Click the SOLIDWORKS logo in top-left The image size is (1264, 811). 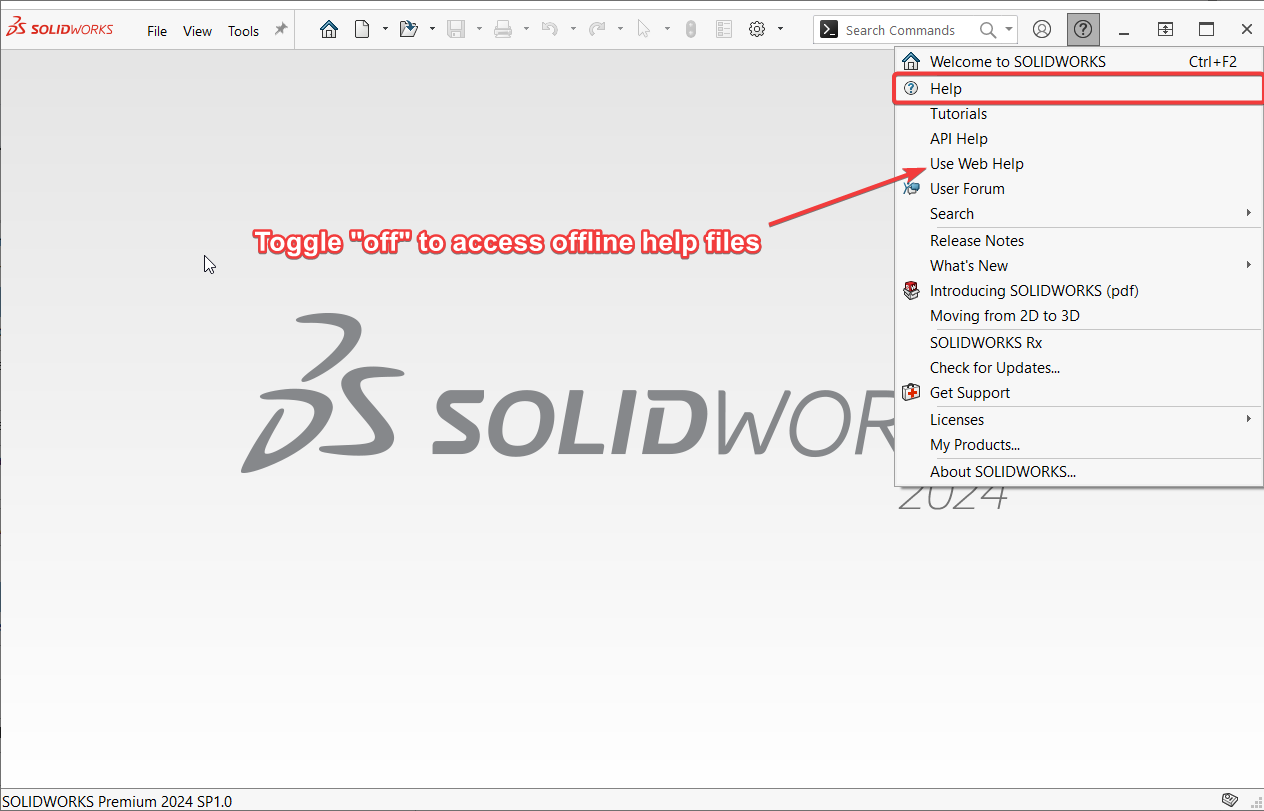coord(60,30)
